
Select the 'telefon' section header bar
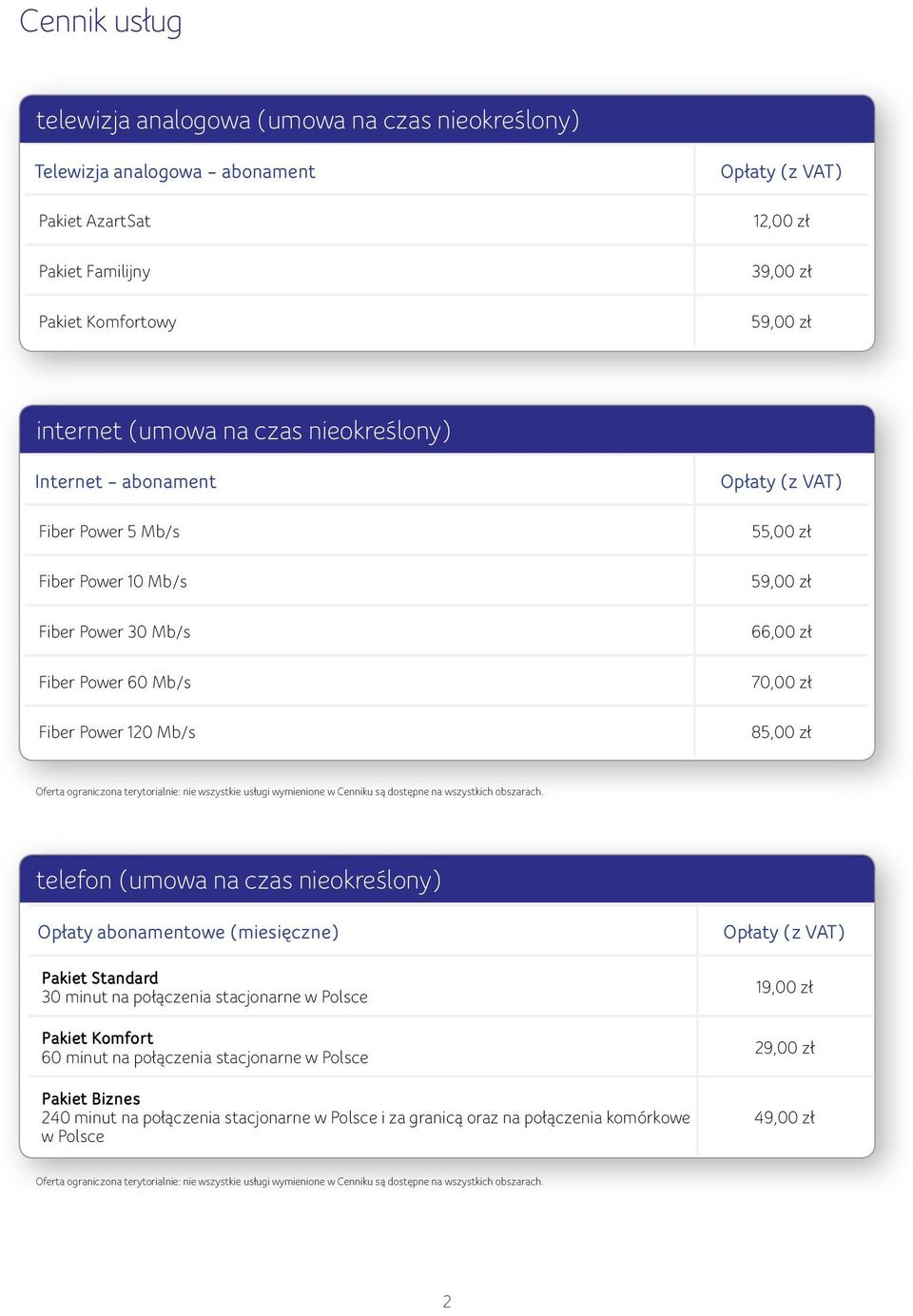pyautogui.click(x=447, y=880)
